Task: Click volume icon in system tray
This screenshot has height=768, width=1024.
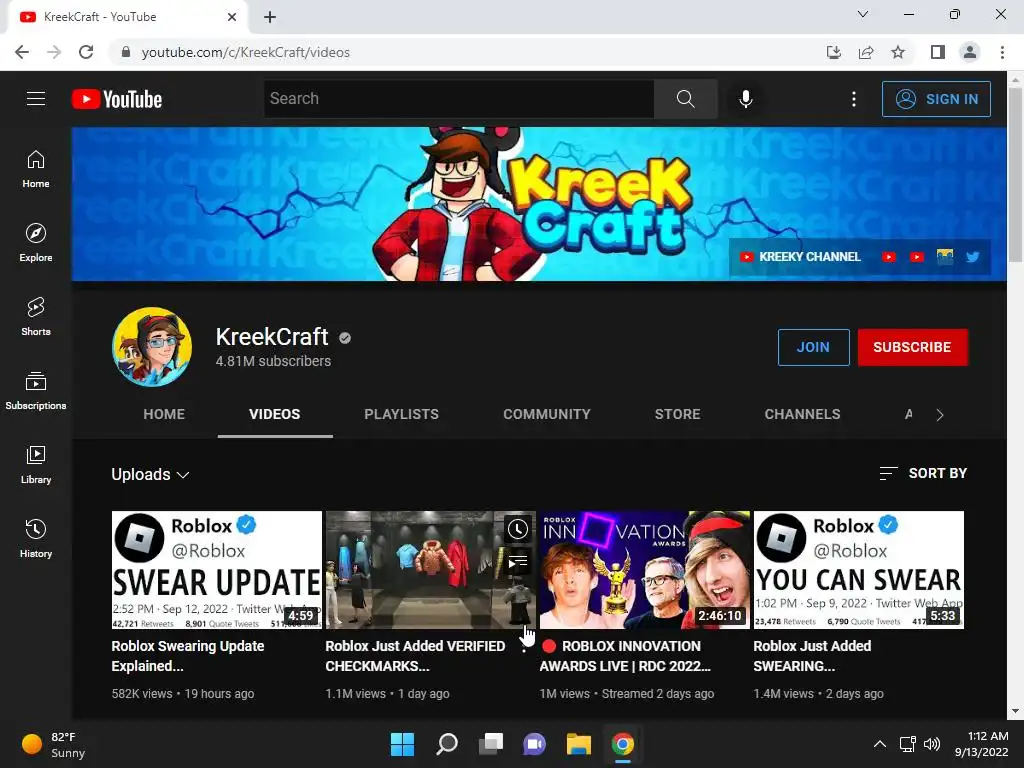Action: coord(932,744)
